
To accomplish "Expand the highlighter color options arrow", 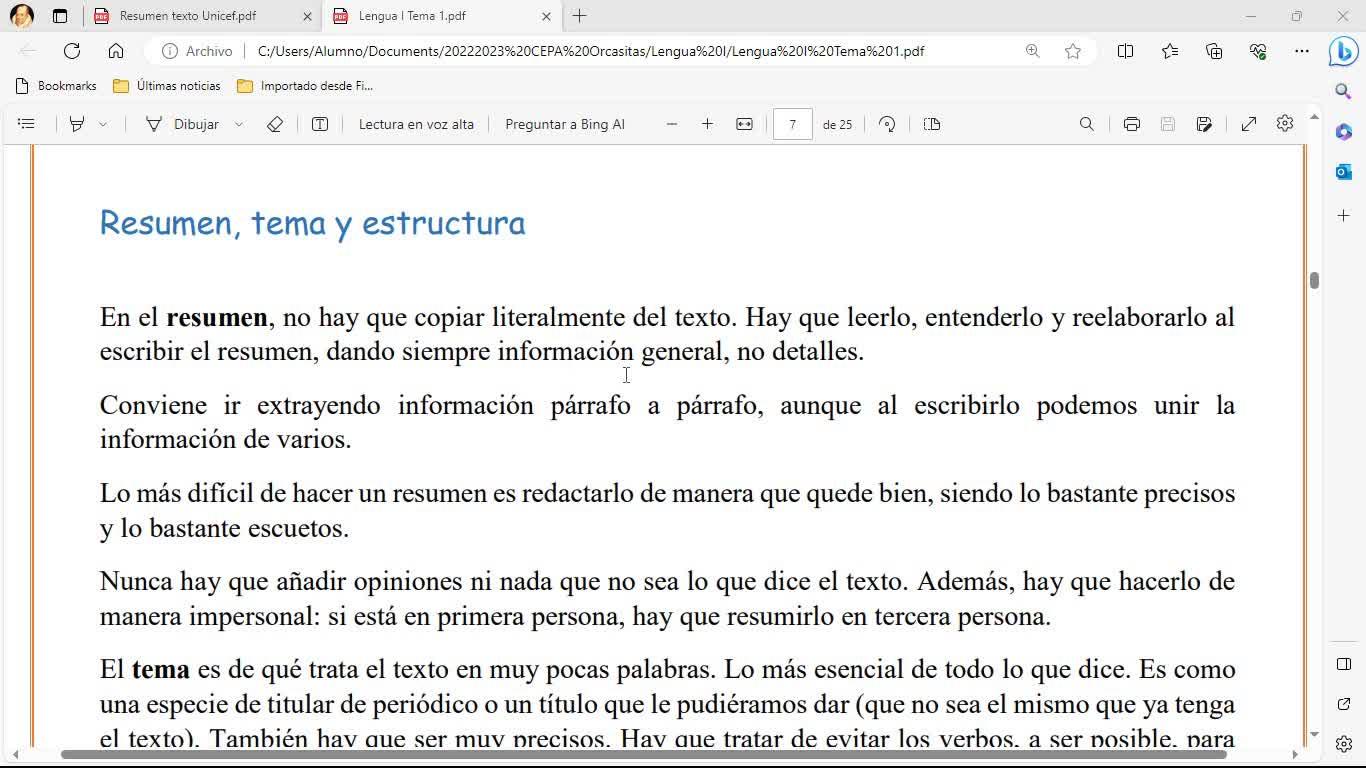I will tap(102, 124).
